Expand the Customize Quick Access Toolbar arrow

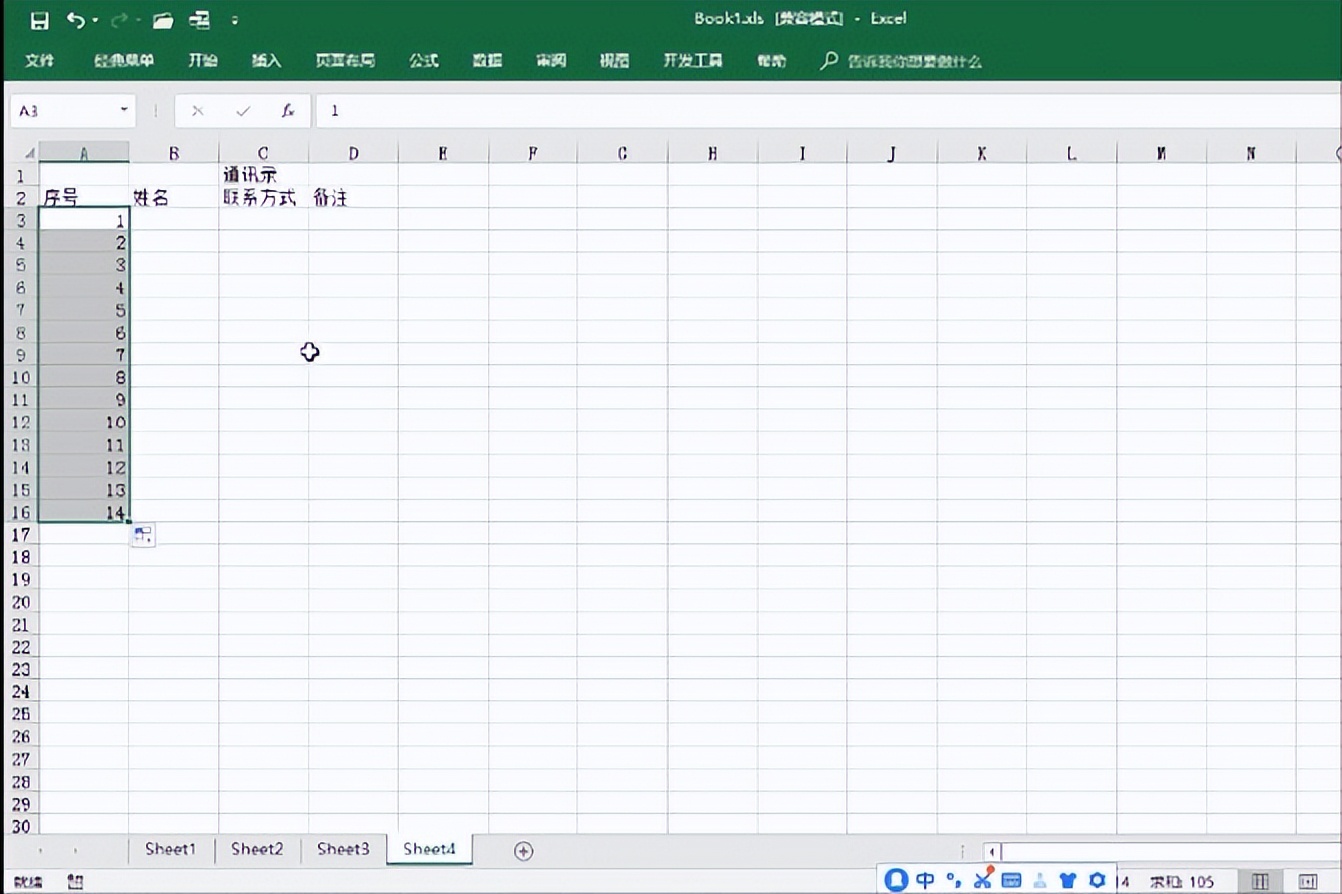click(x=235, y=20)
